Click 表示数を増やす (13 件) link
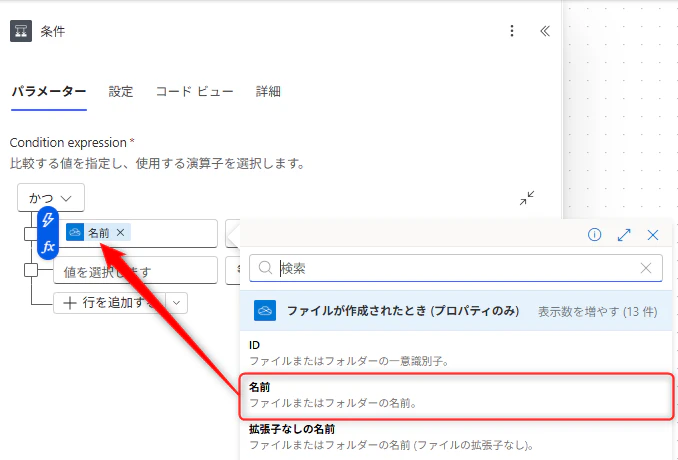The width and height of the screenshot is (678, 460). tap(598, 311)
